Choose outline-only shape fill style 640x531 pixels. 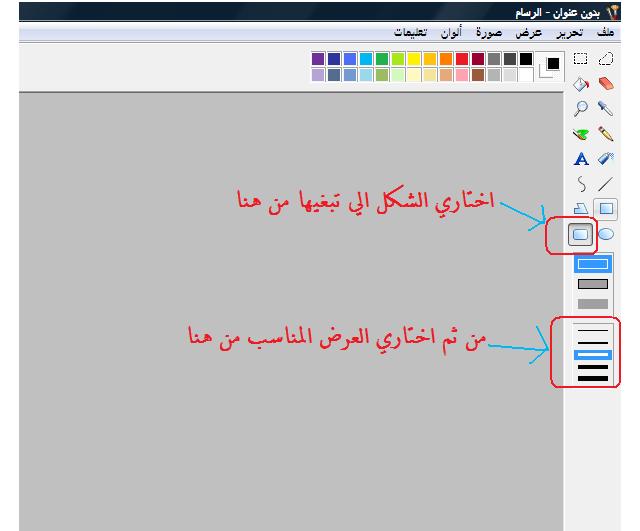pos(593,264)
